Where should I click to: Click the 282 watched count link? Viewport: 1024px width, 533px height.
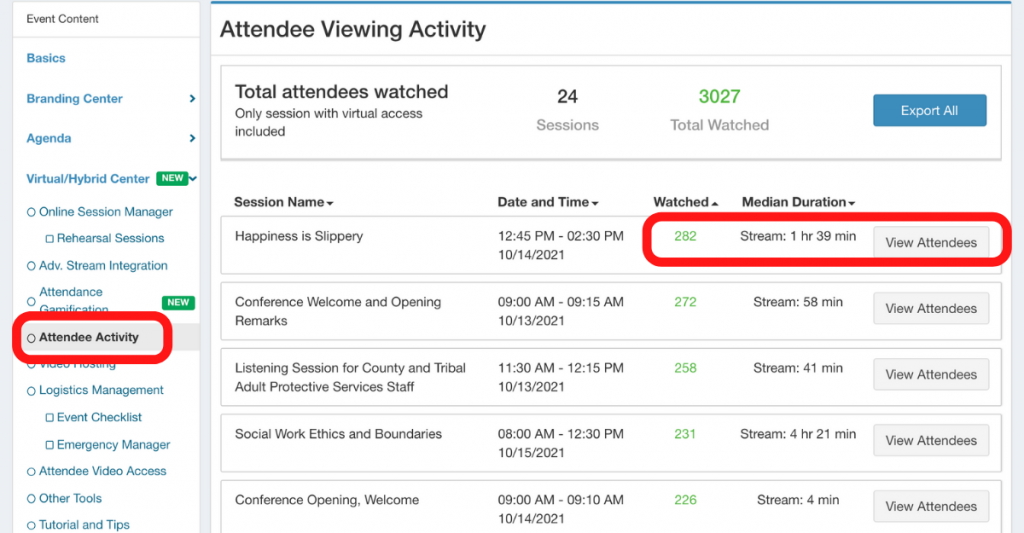[x=685, y=237]
